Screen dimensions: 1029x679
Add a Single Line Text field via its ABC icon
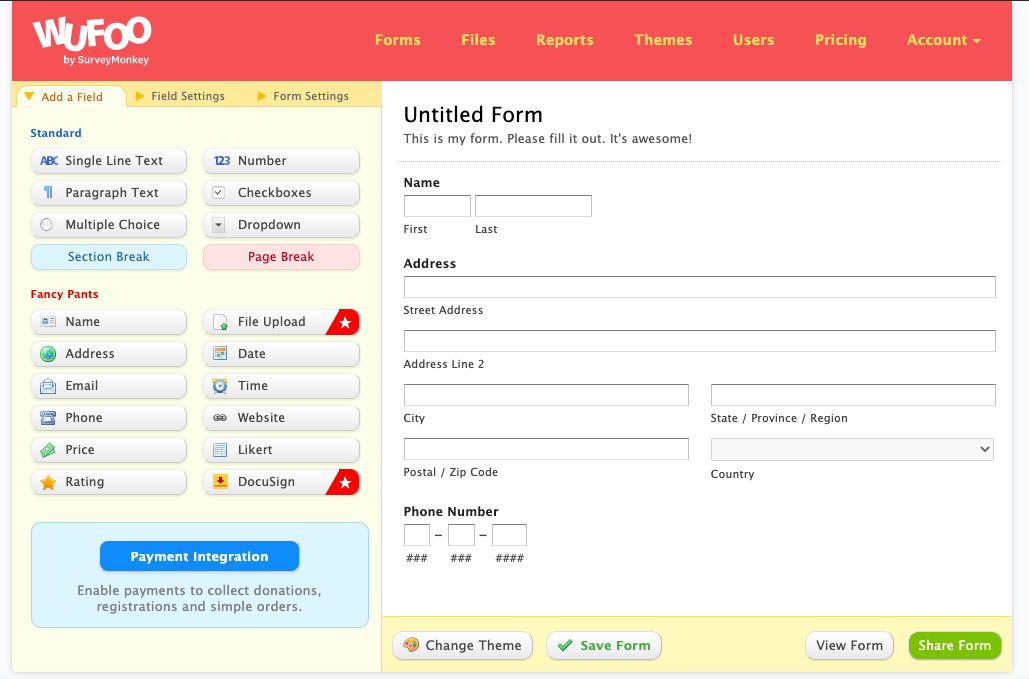point(49,161)
